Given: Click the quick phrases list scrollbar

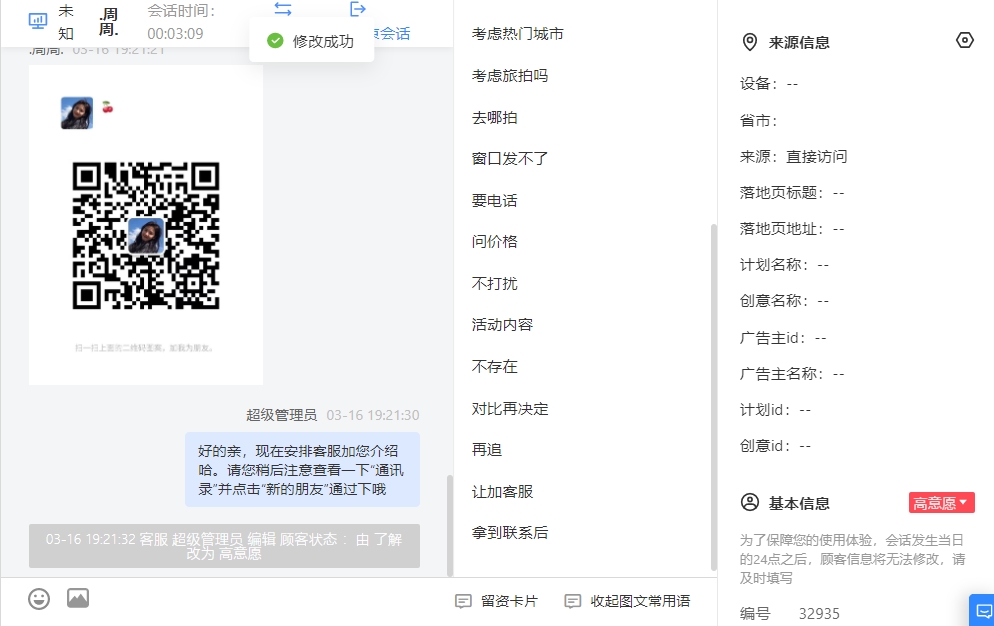Looking at the screenshot, I should (x=714, y=396).
